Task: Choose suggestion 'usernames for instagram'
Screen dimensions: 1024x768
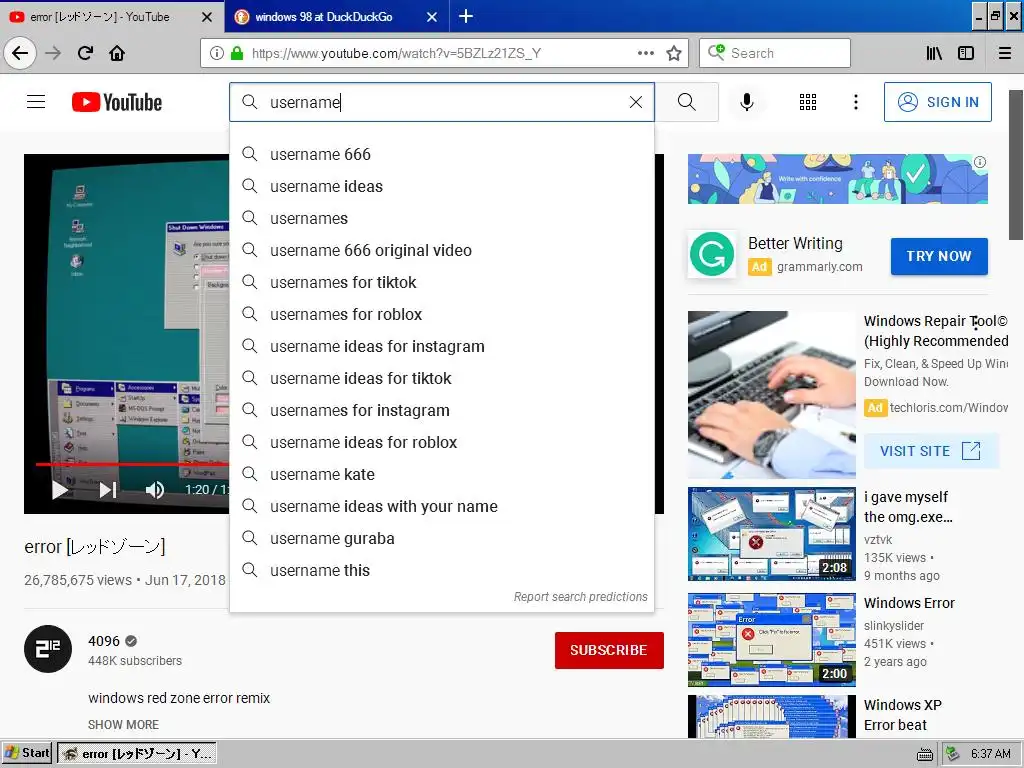Action: click(441, 410)
